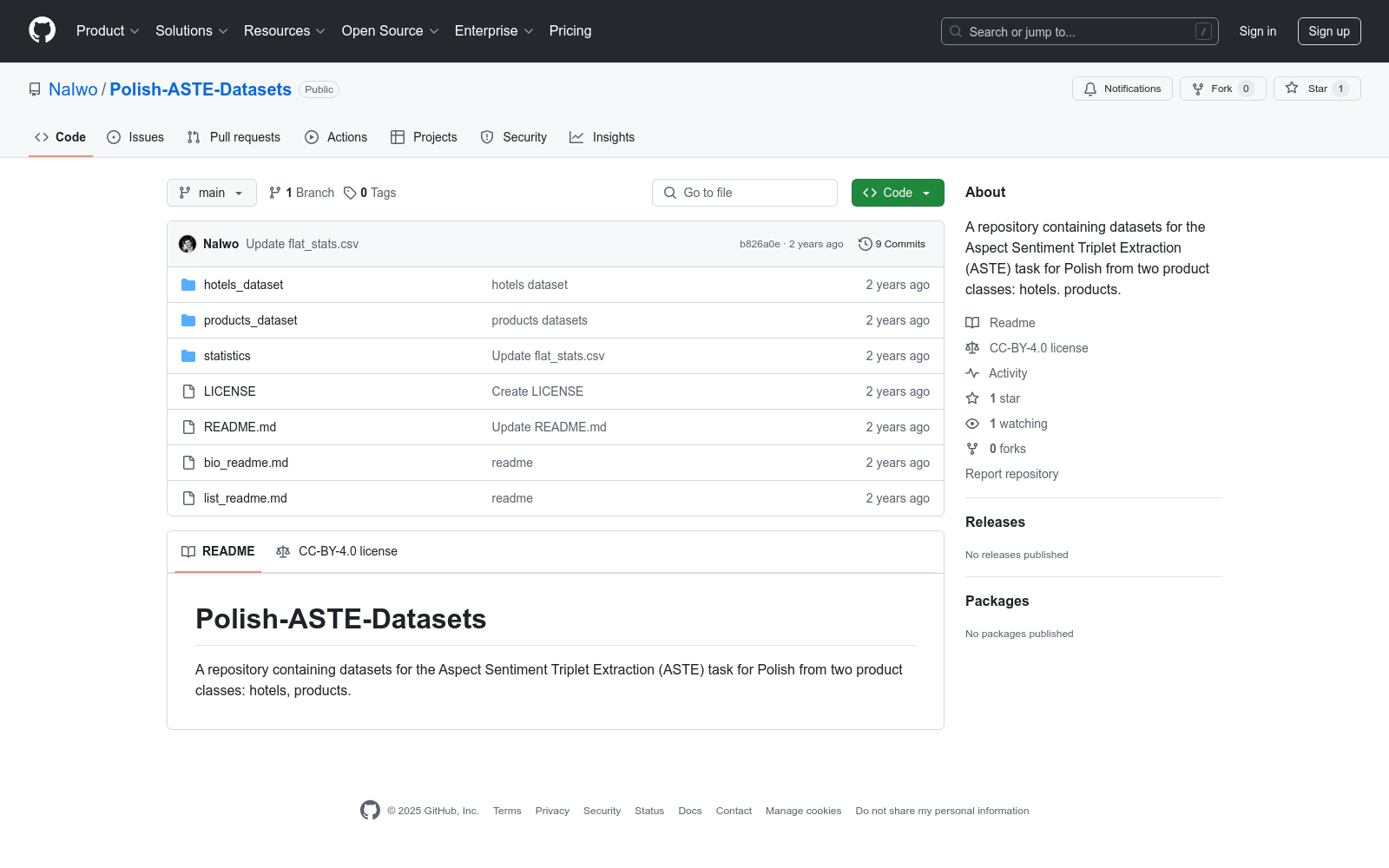View the 9 Commits history link

892,244
